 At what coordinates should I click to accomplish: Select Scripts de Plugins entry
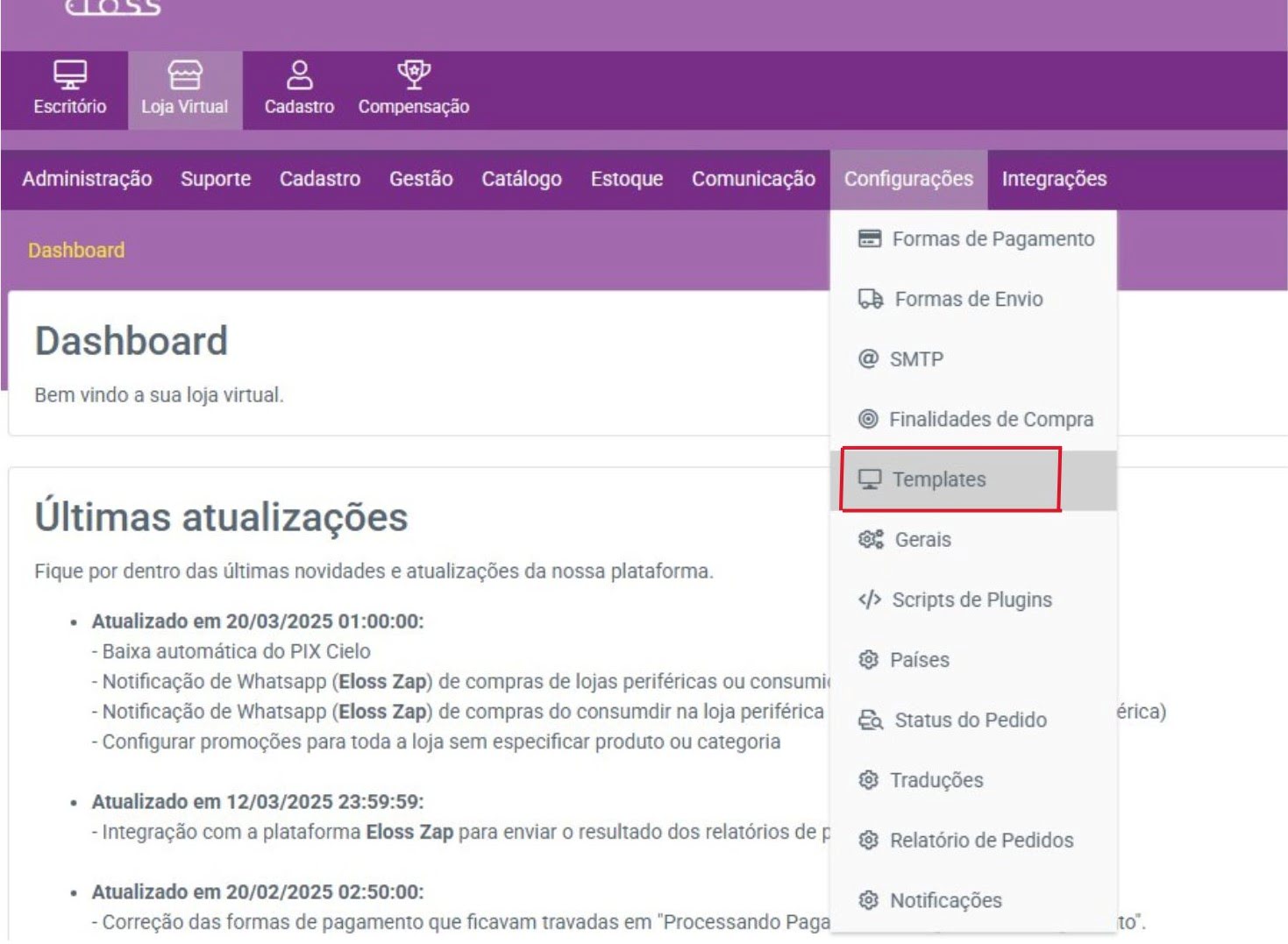click(973, 600)
